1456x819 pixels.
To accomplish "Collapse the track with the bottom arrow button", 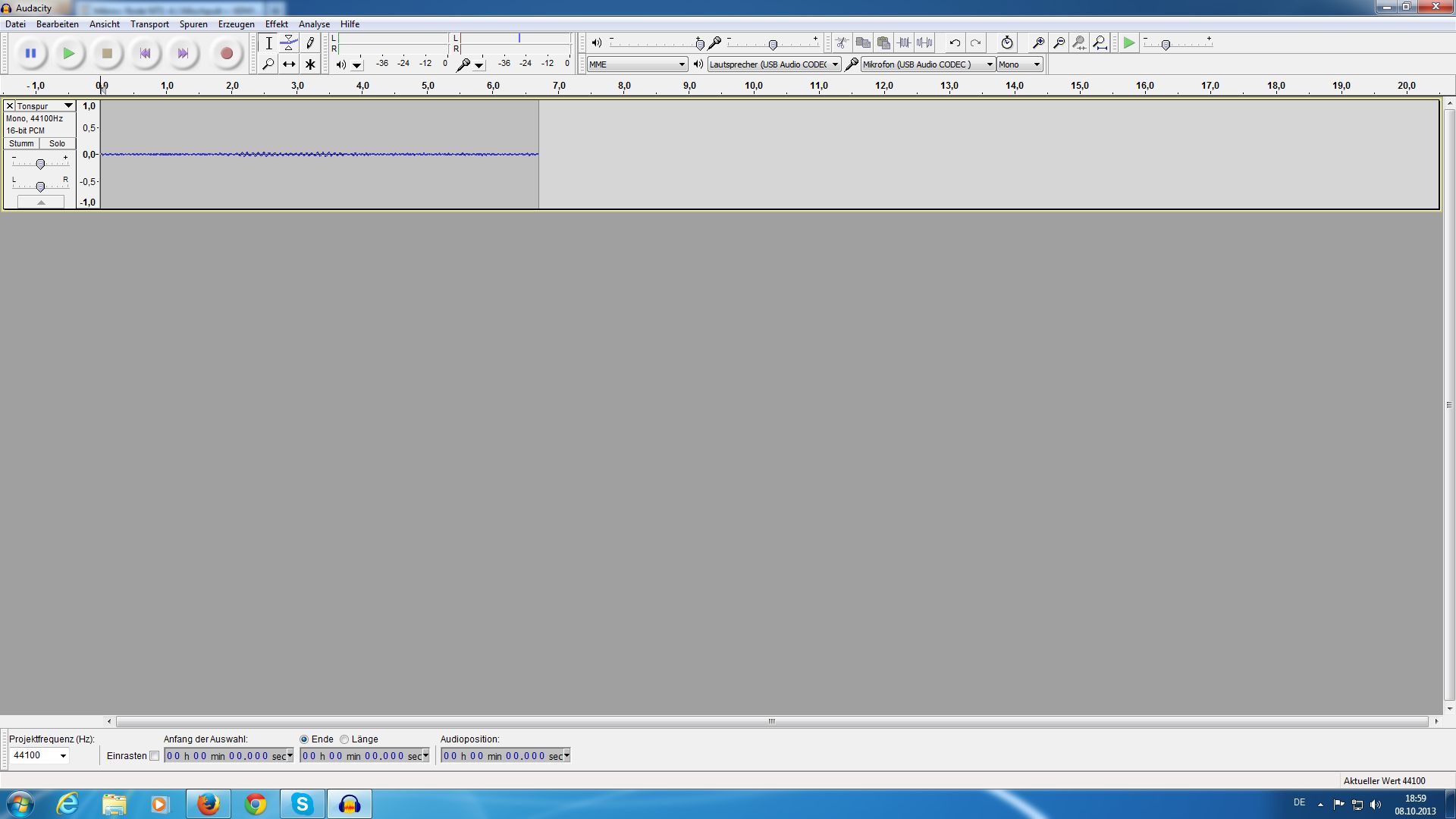I will click(41, 202).
